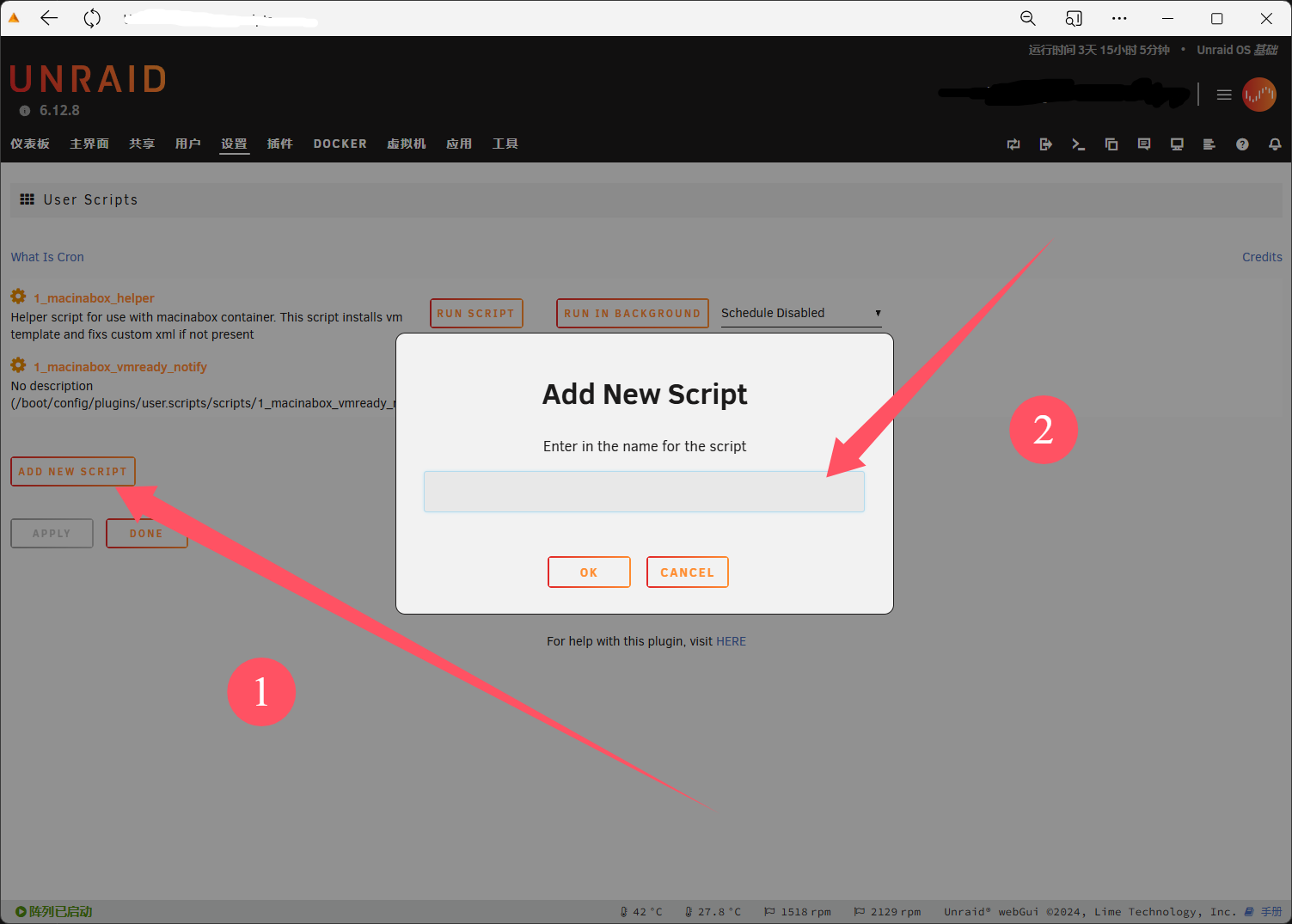The width and height of the screenshot is (1292, 924).
Task: Open the What Is Cron link
Action: (x=47, y=257)
